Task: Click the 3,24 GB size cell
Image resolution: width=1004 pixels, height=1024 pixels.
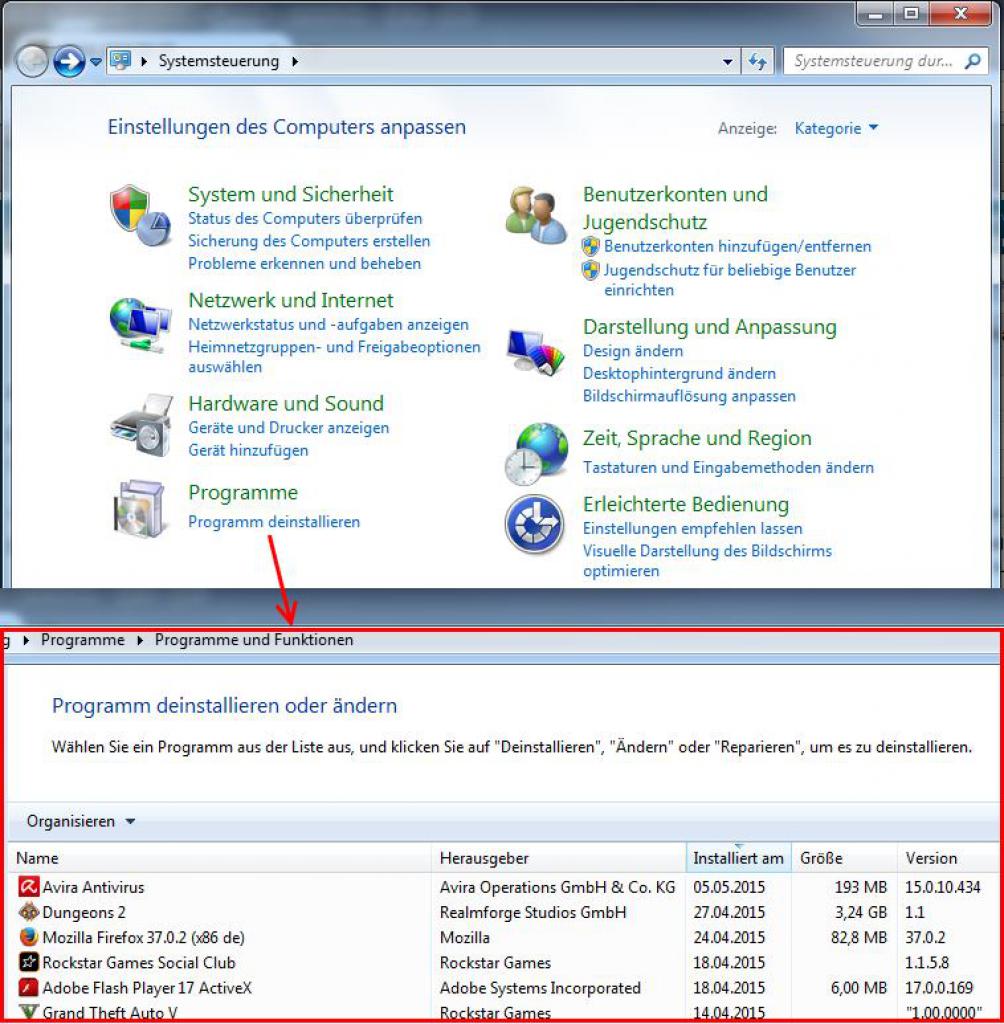Action: [x=861, y=912]
